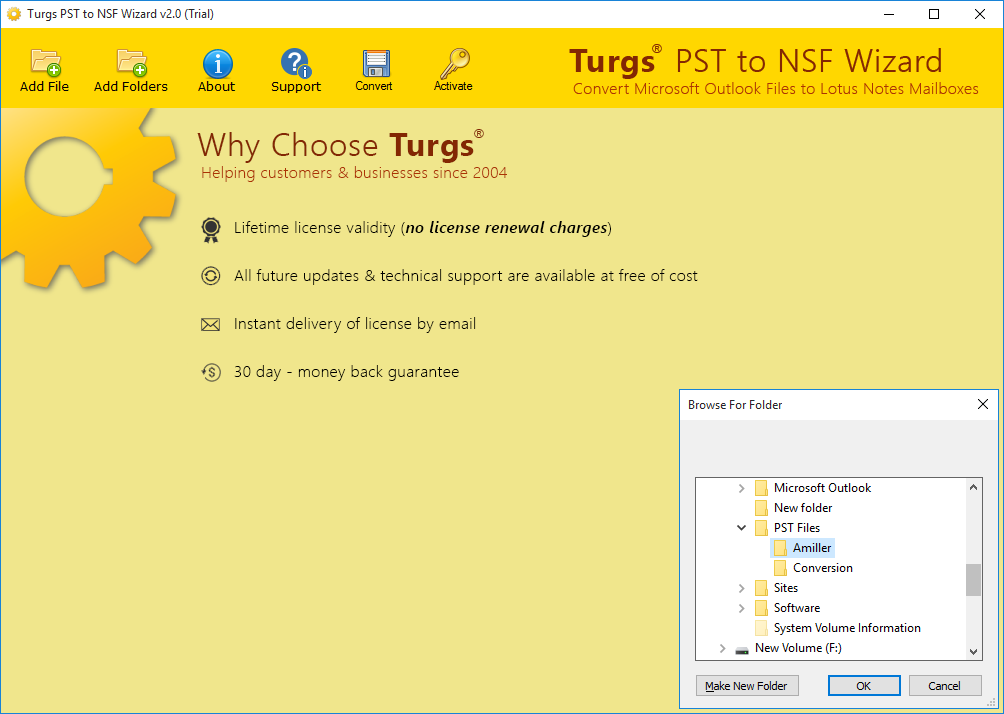Click the Add Folders toolbar icon
Screen dimensions: 1004x714
(131, 63)
